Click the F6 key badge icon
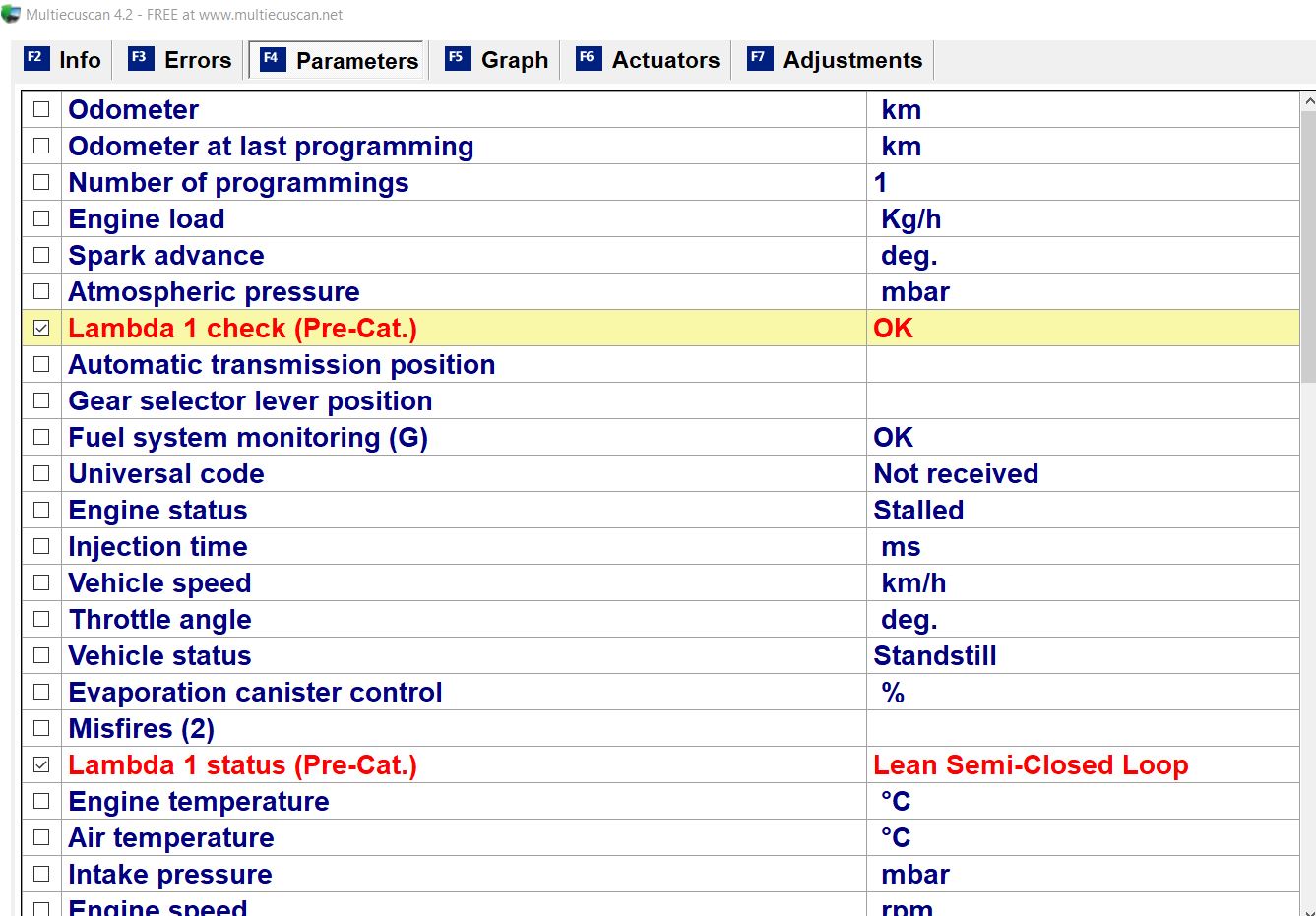The height and width of the screenshot is (916, 1316). (588, 58)
